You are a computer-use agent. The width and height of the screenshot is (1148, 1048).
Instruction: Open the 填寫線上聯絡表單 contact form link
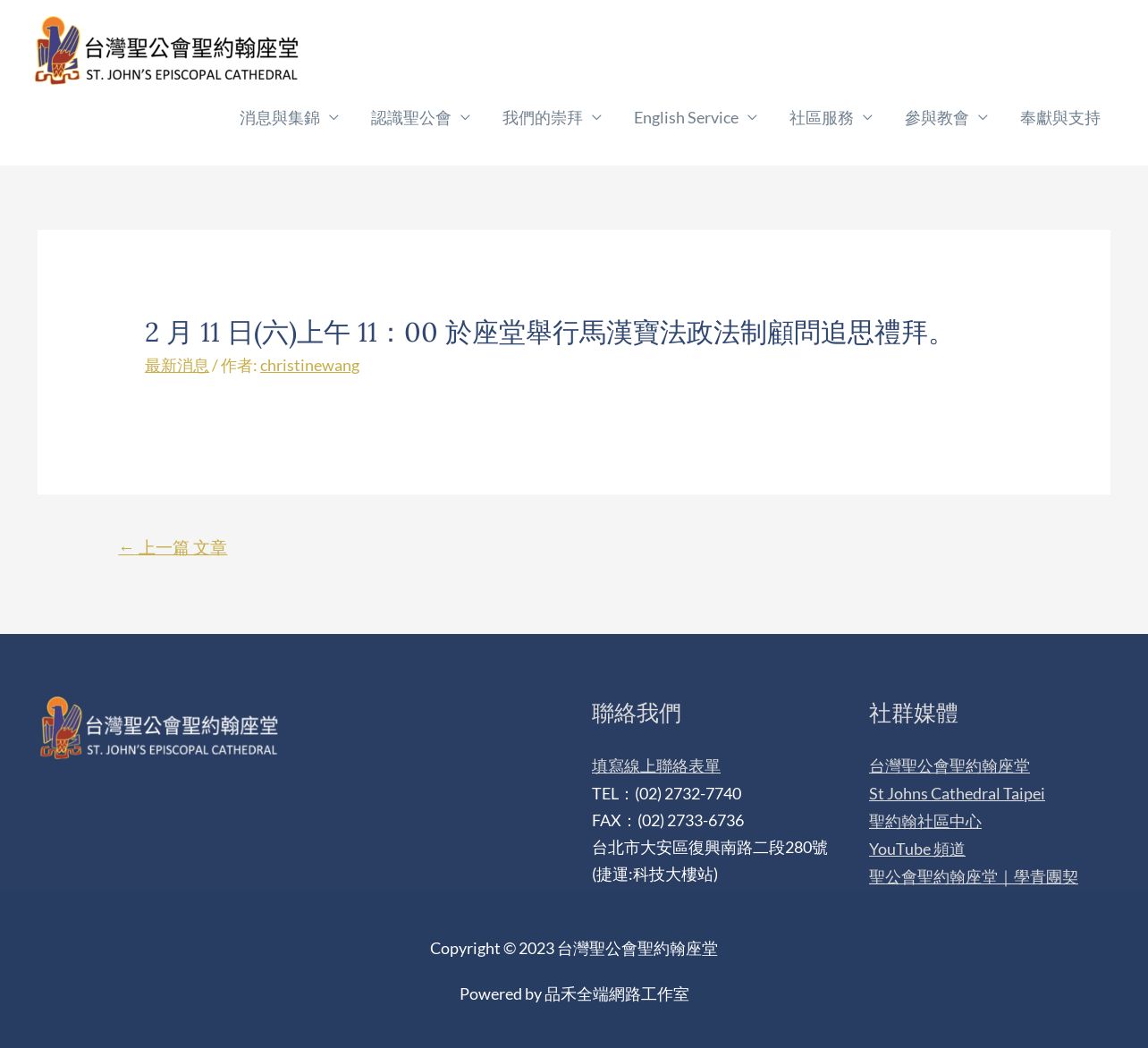[656, 765]
